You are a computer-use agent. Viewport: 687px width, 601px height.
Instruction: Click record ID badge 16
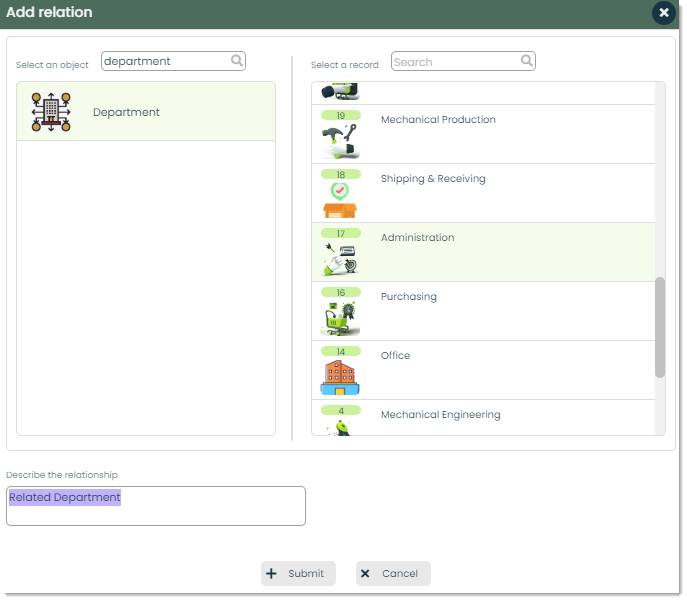coord(341,292)
